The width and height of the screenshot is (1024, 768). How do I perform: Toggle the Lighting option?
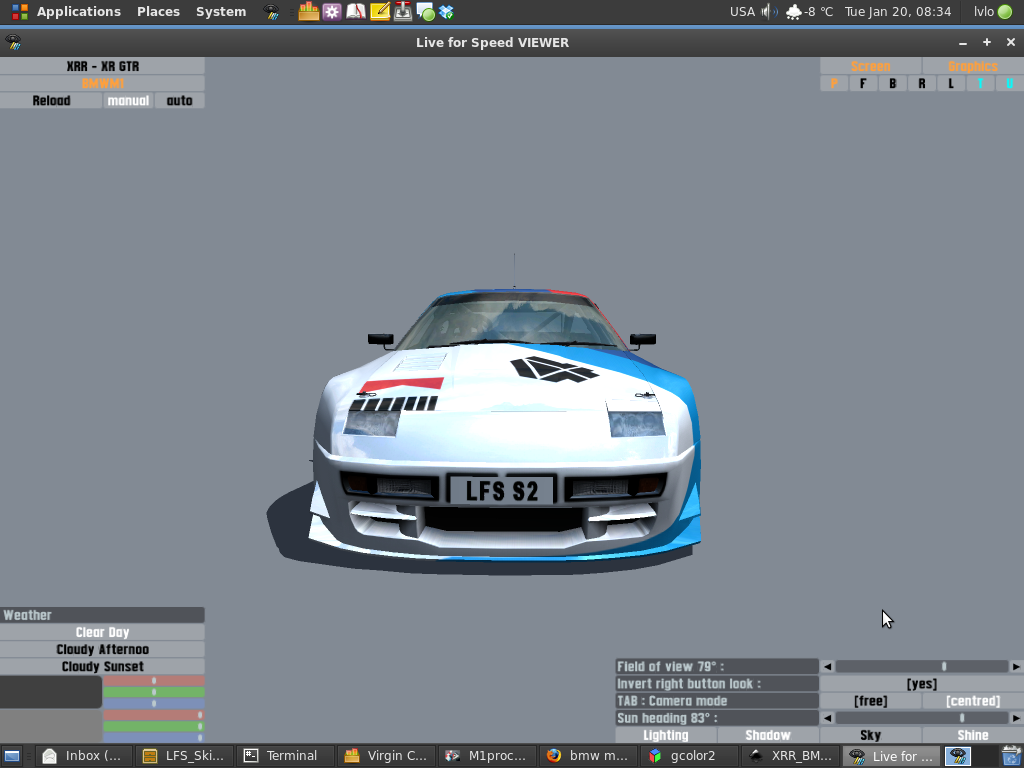(x=665, y=735)
